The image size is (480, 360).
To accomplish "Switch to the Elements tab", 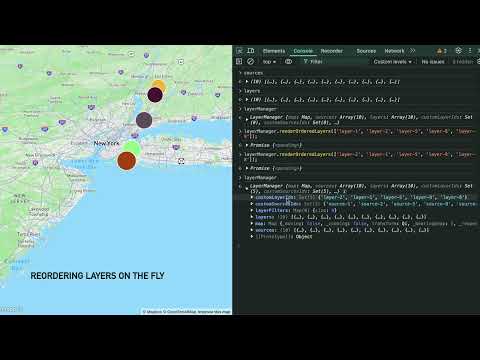I will coord(274,51).
